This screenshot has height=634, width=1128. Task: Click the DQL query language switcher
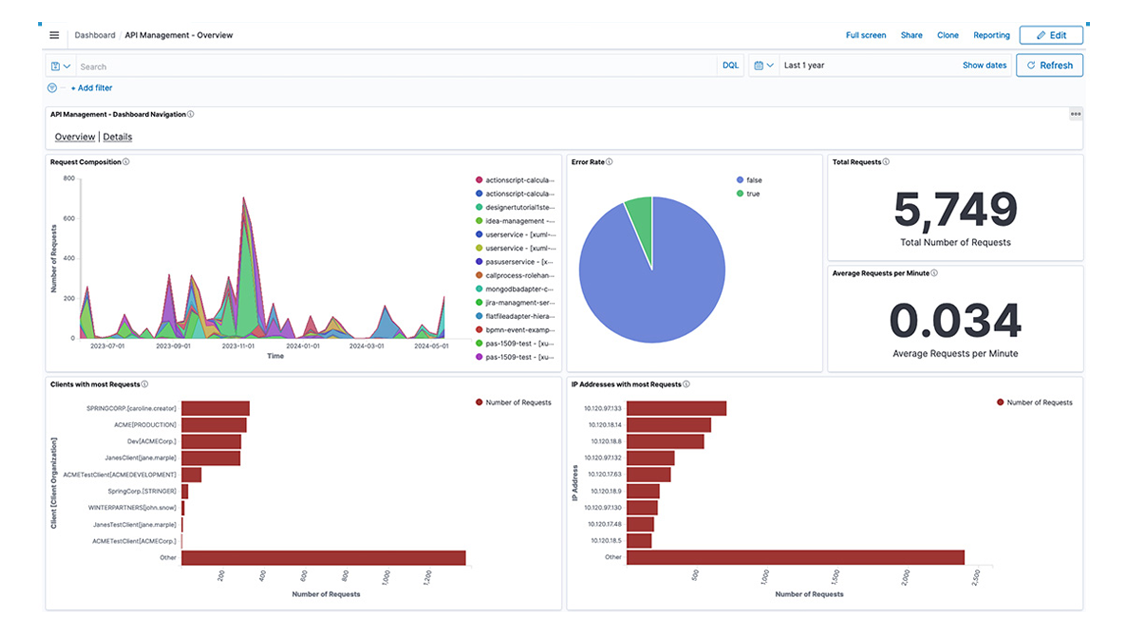730,64
